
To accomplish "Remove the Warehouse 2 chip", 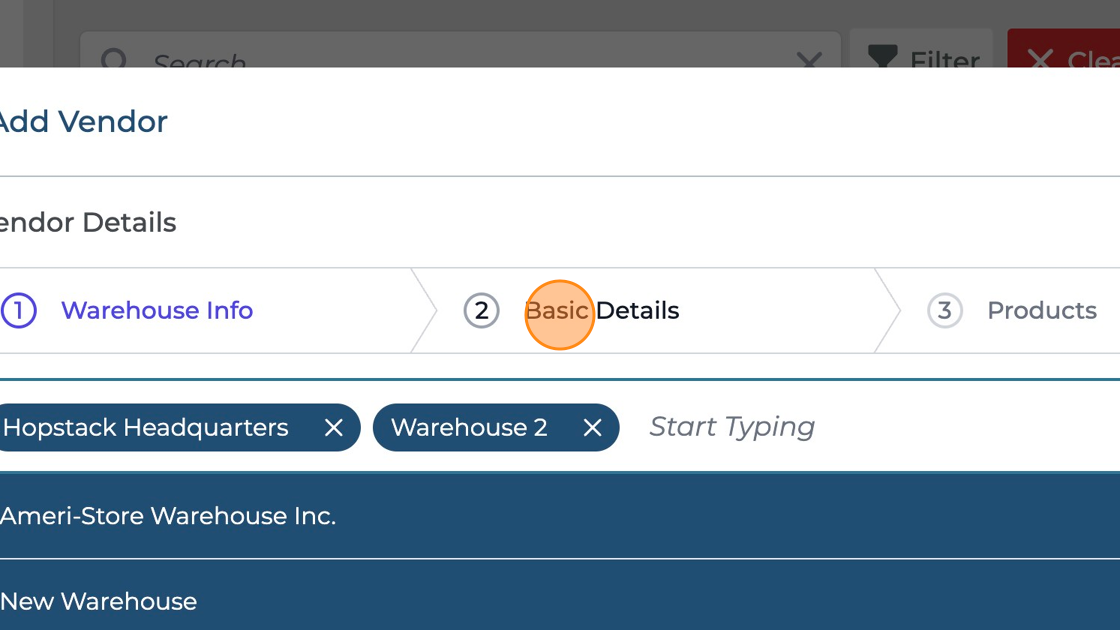I will (x=592, y=428).
